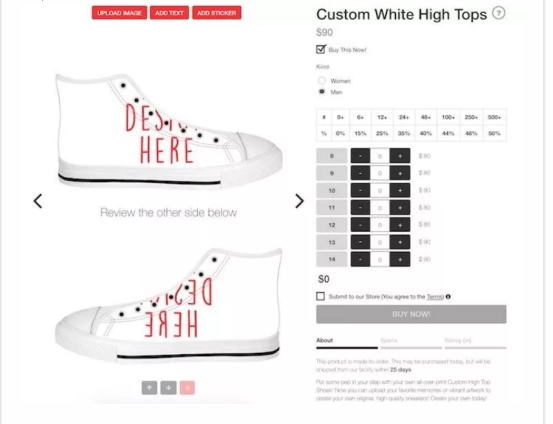Click the Upload Image button

(x=120, y=13)
